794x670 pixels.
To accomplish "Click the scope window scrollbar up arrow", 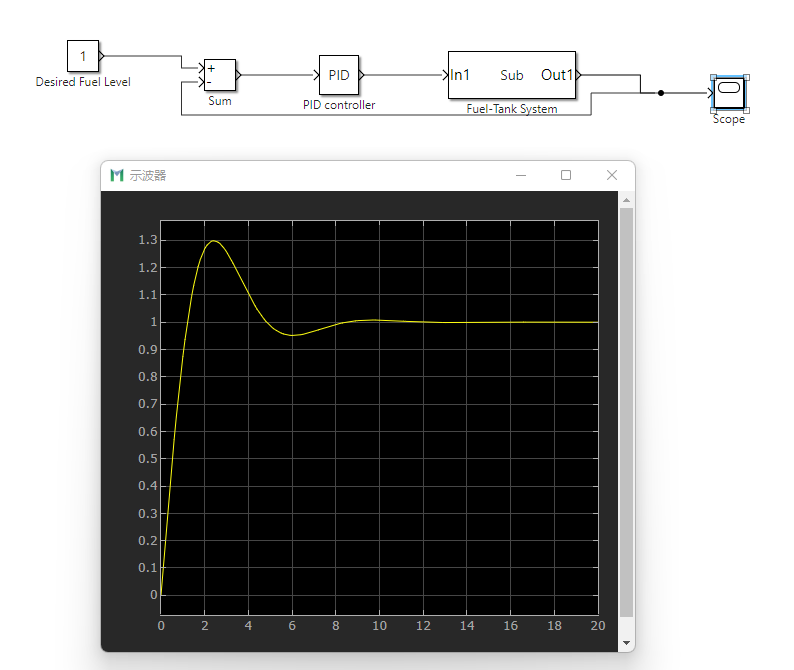I will coord(626,200).
